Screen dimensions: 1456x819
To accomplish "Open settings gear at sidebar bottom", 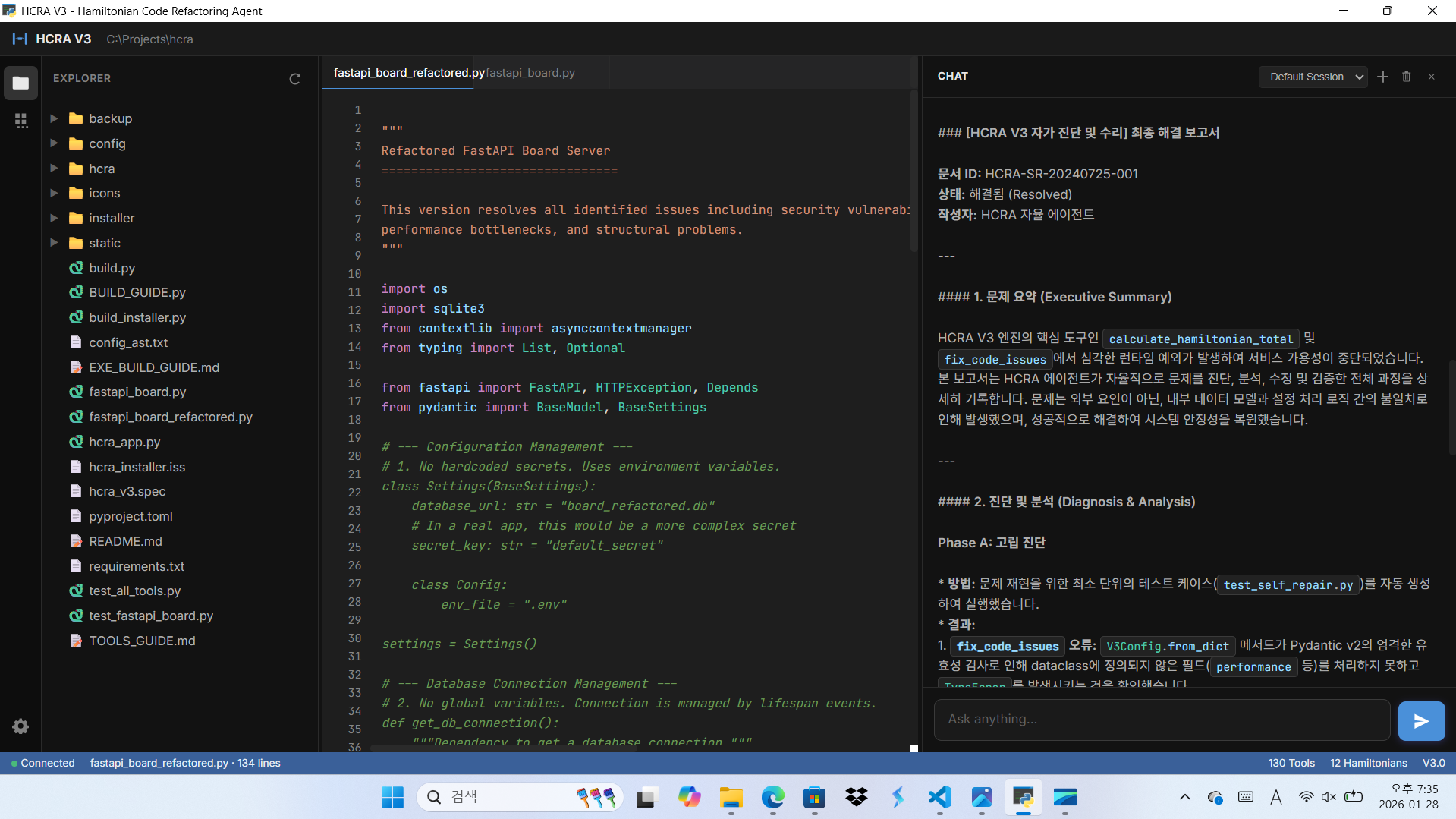I will (20, 726).
